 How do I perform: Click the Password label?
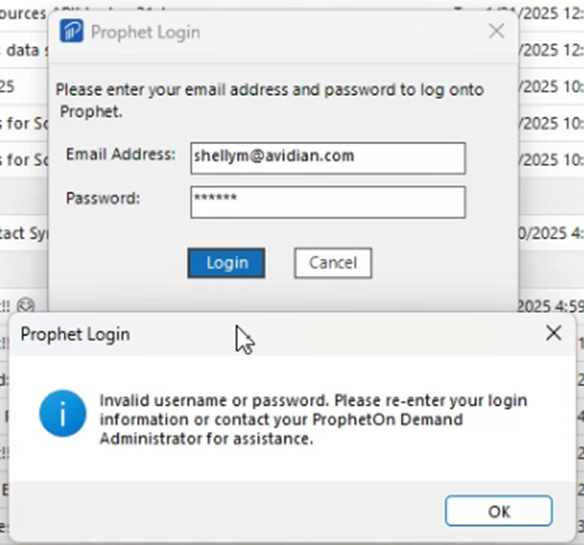(103, 198)
